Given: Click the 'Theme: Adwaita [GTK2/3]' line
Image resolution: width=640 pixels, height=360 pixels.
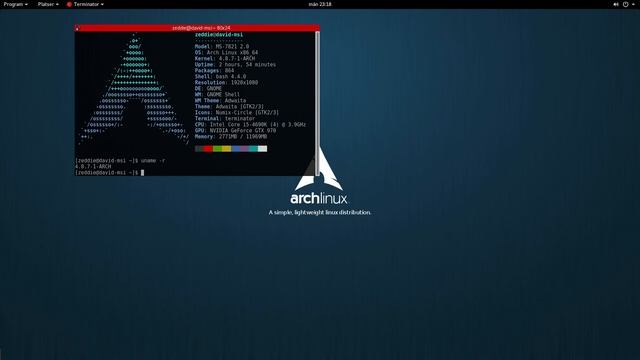Looking at the screenshot, I should point(229,107).
